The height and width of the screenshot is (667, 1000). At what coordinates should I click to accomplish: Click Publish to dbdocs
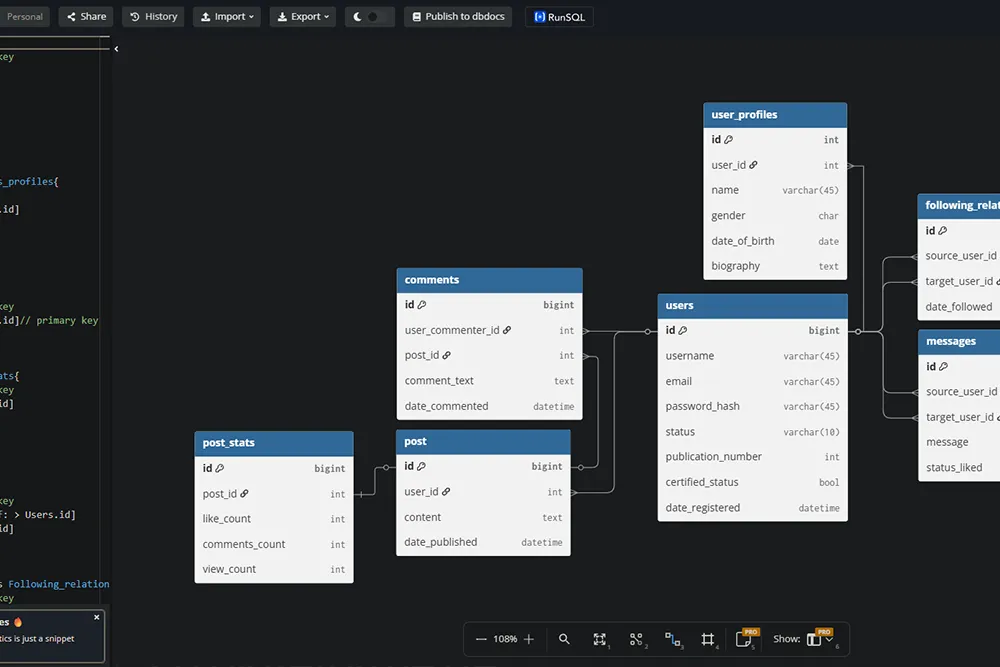(x=459, y=17)
